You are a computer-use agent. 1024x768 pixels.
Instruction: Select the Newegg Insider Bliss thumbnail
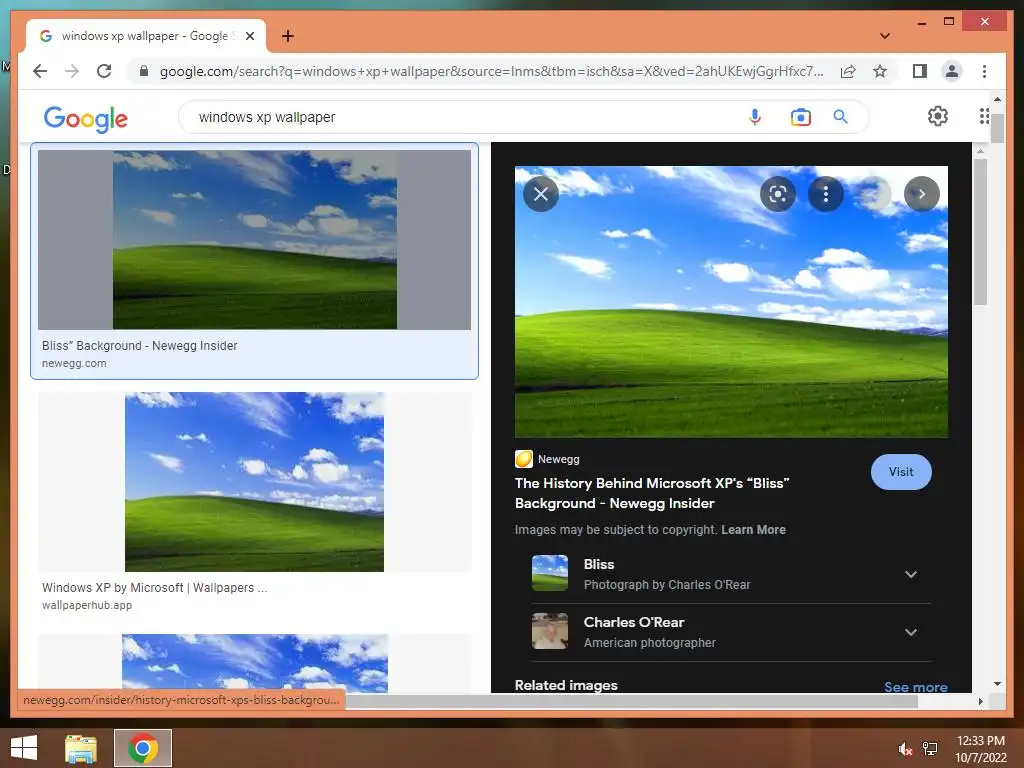(x=254, y=240)
